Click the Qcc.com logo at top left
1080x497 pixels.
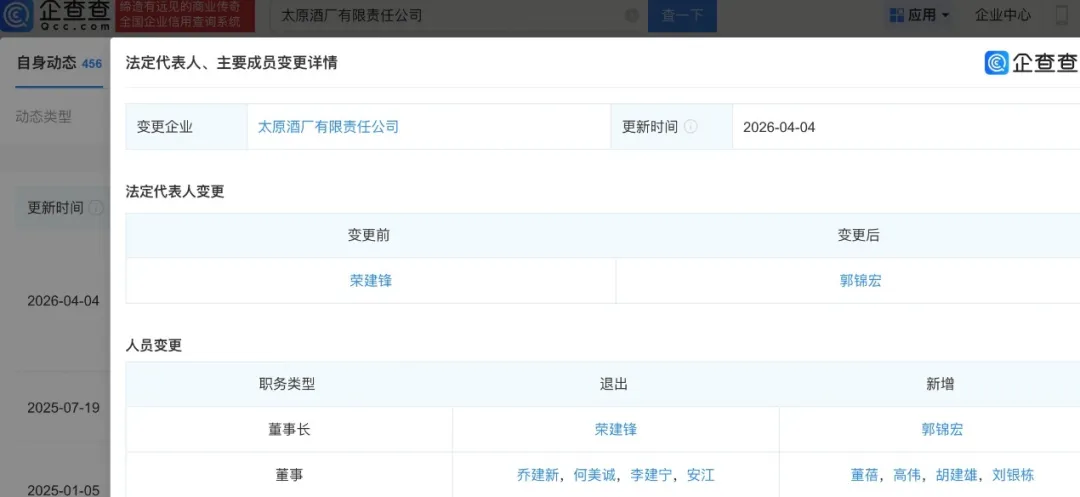(x=56, y=16)
